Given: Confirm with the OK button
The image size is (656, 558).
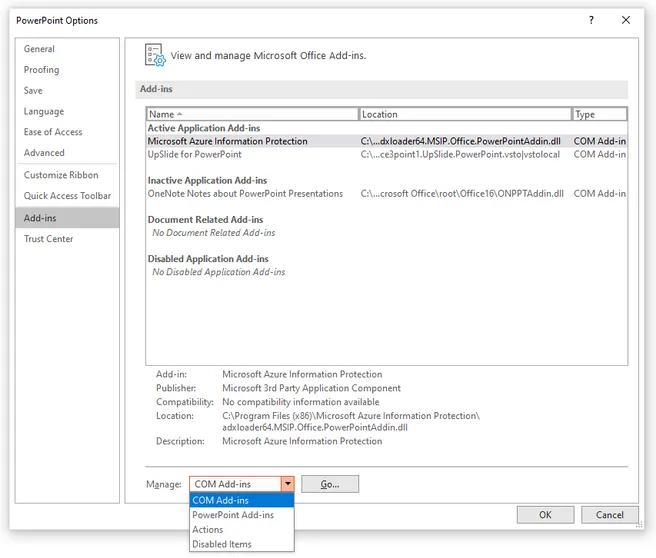Looking at the screenshot, I should (545, 515).
